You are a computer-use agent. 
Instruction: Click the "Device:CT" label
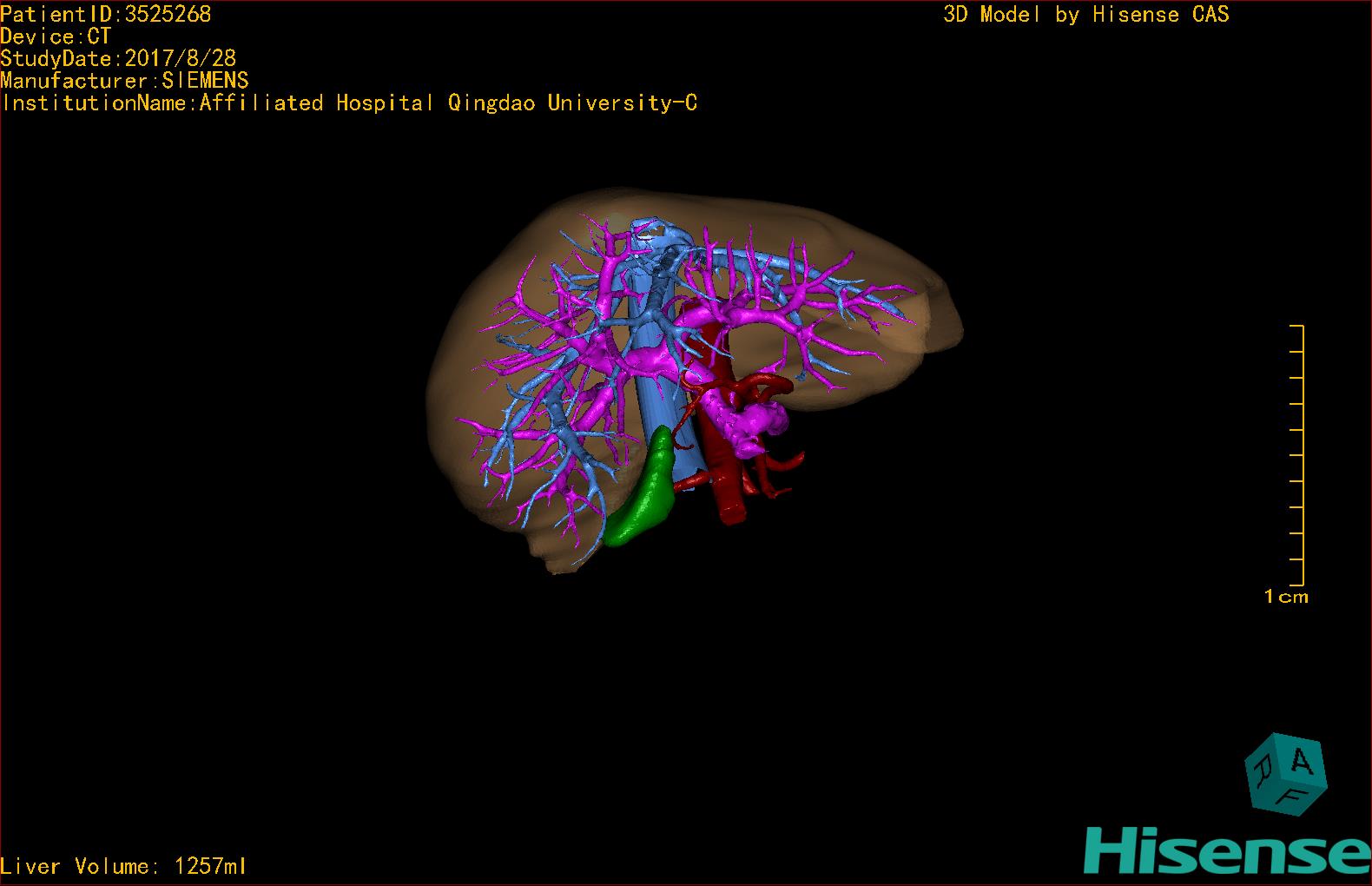(x=56, y=36)
